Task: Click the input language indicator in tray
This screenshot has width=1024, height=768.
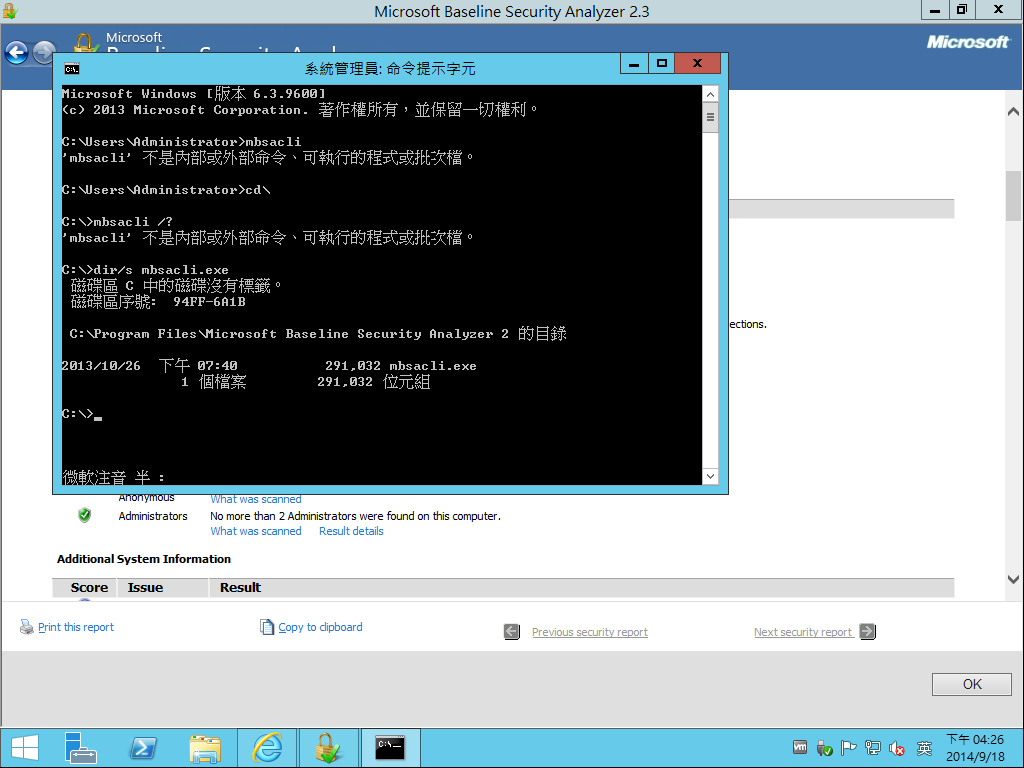Action: pos(924,748)
